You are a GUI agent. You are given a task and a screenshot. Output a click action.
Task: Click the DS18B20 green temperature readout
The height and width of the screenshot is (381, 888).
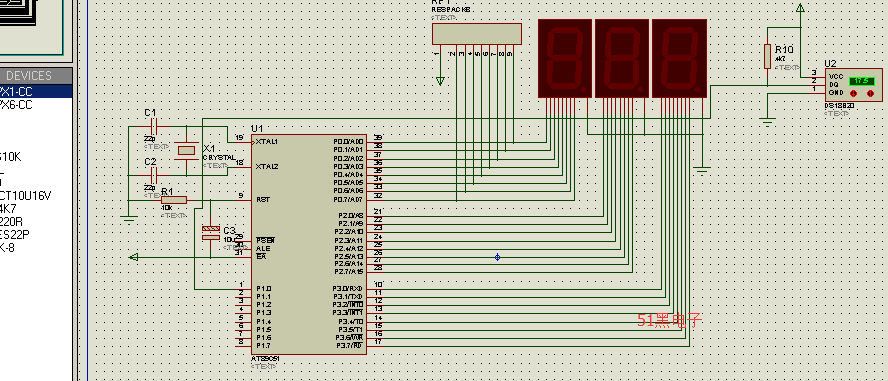pyautogui.click(x=862, y=81)
